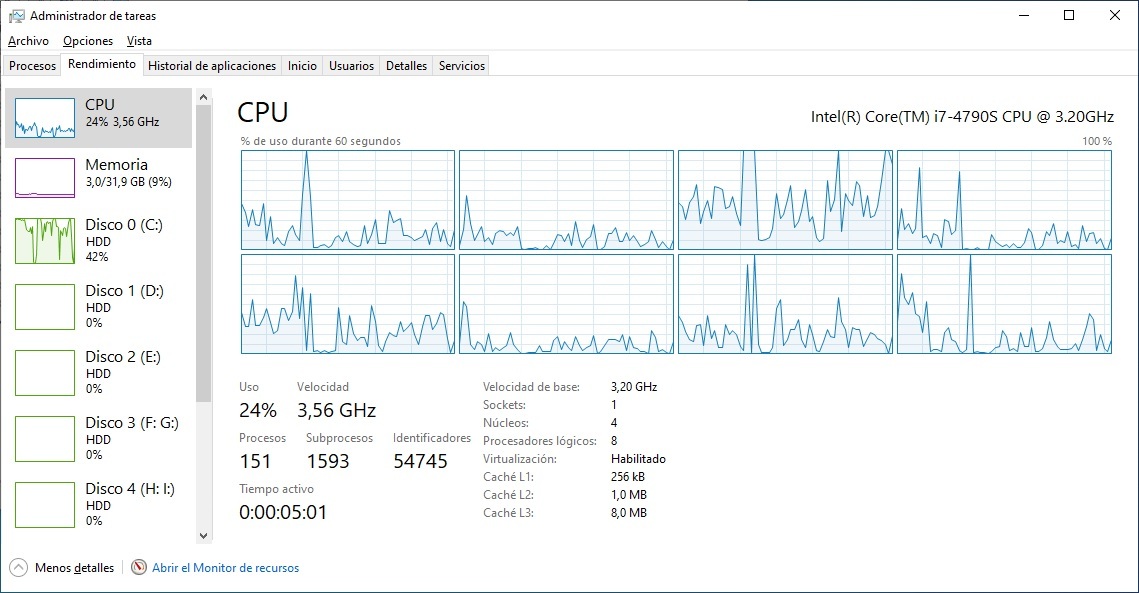
Task: Open the Archivo menu
Action: click(x=28, y=41)
